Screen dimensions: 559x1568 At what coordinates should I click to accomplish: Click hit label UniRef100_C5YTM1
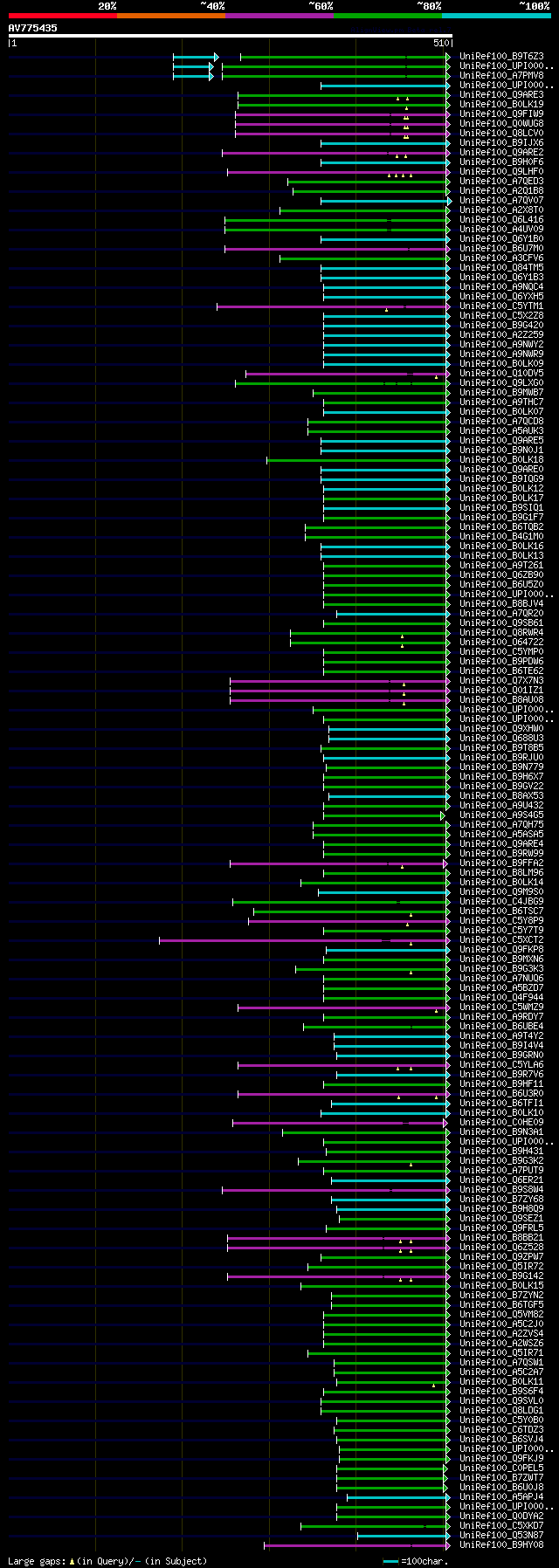click(x=501, y=306)
